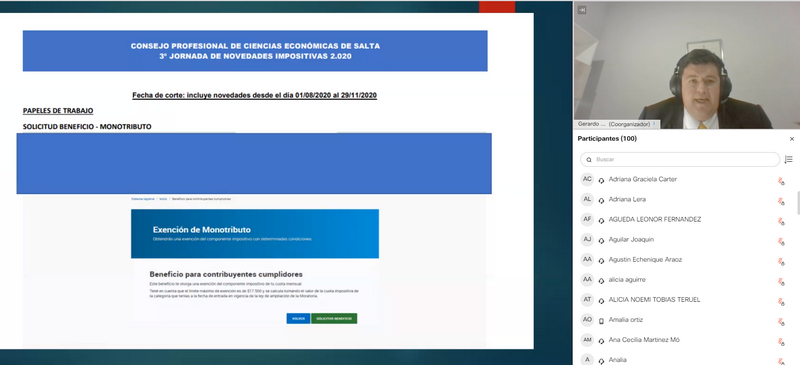Image resolution: width=800 pixels, height=365 pixels.
Task: Click the Participantes (100) panel header
Action: [607, 139]
